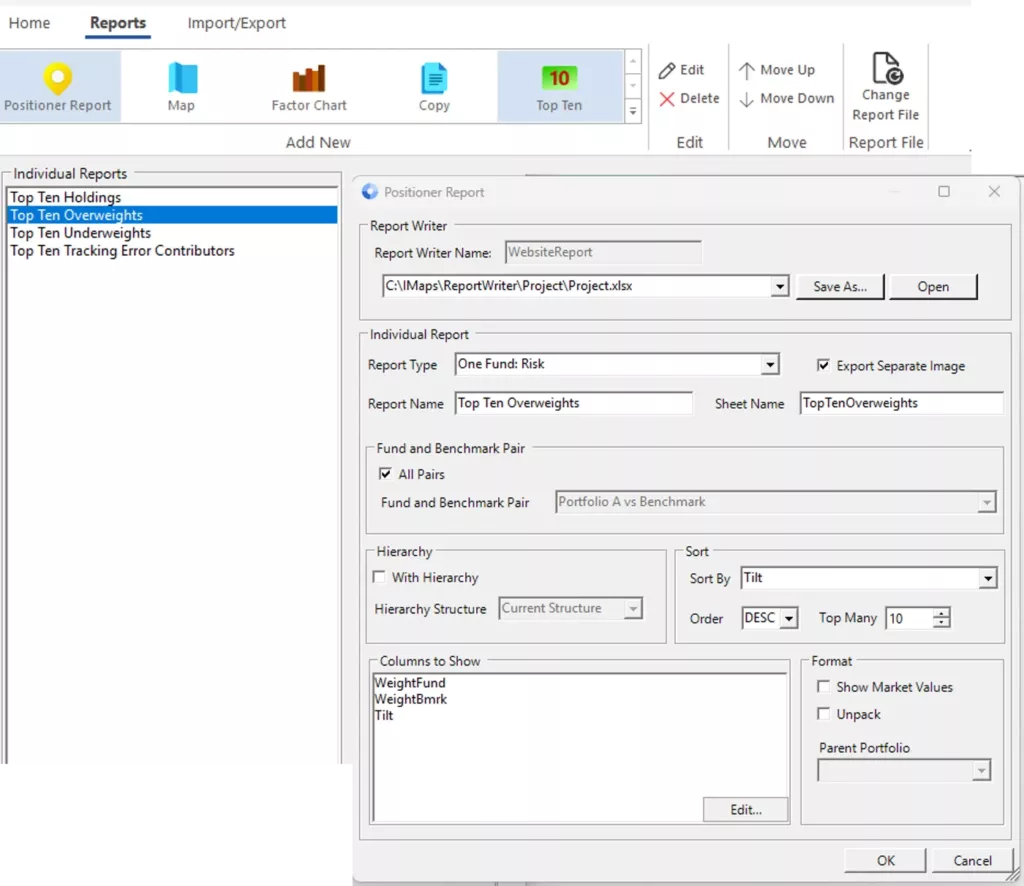The height and width of the screenshot is (886, 1024).
Task: Click the Sheet Name field
Action: 901,403
